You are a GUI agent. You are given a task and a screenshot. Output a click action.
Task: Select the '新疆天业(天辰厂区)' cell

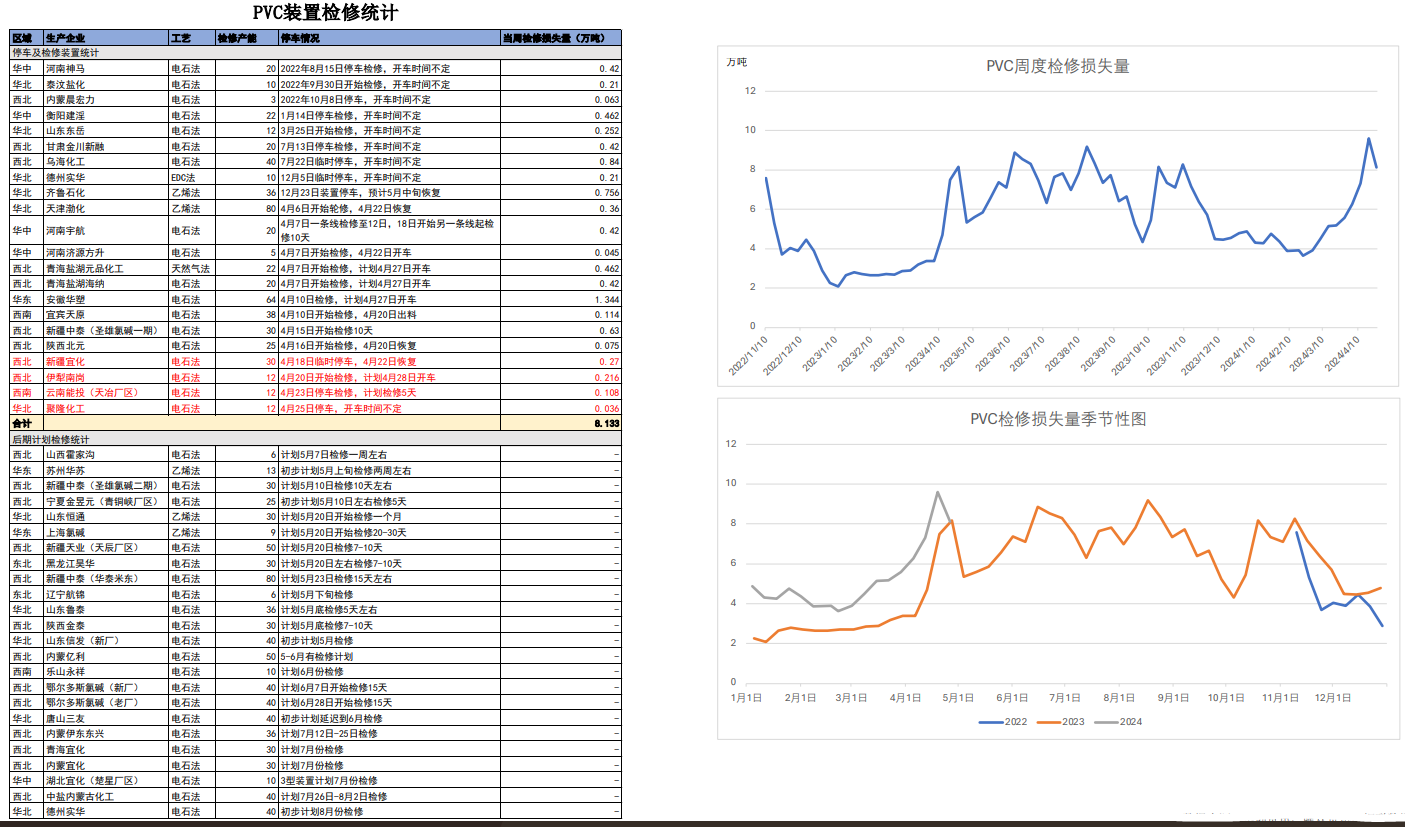point(106,548)
